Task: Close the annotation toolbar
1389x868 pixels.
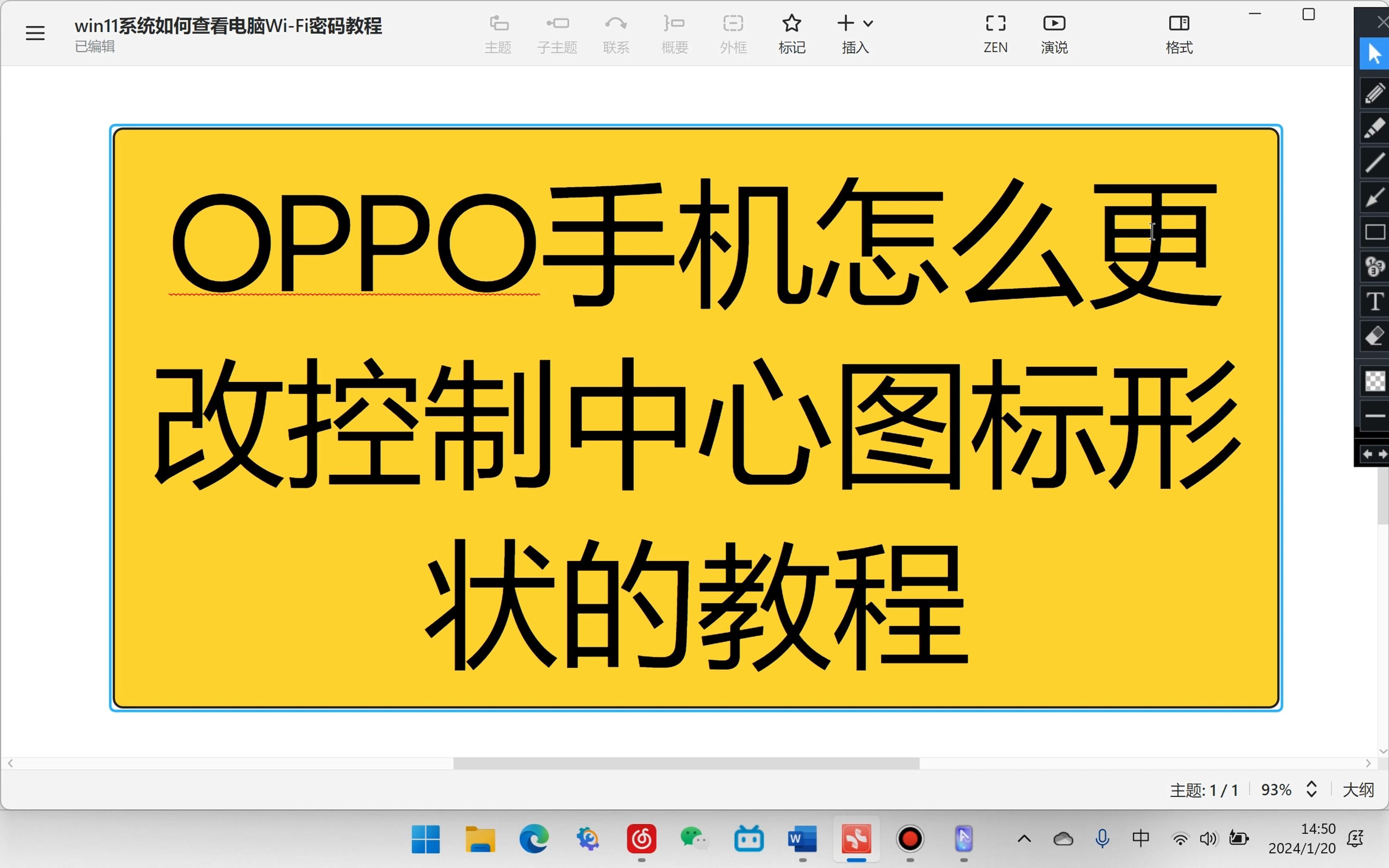Action: point(1383,23)
